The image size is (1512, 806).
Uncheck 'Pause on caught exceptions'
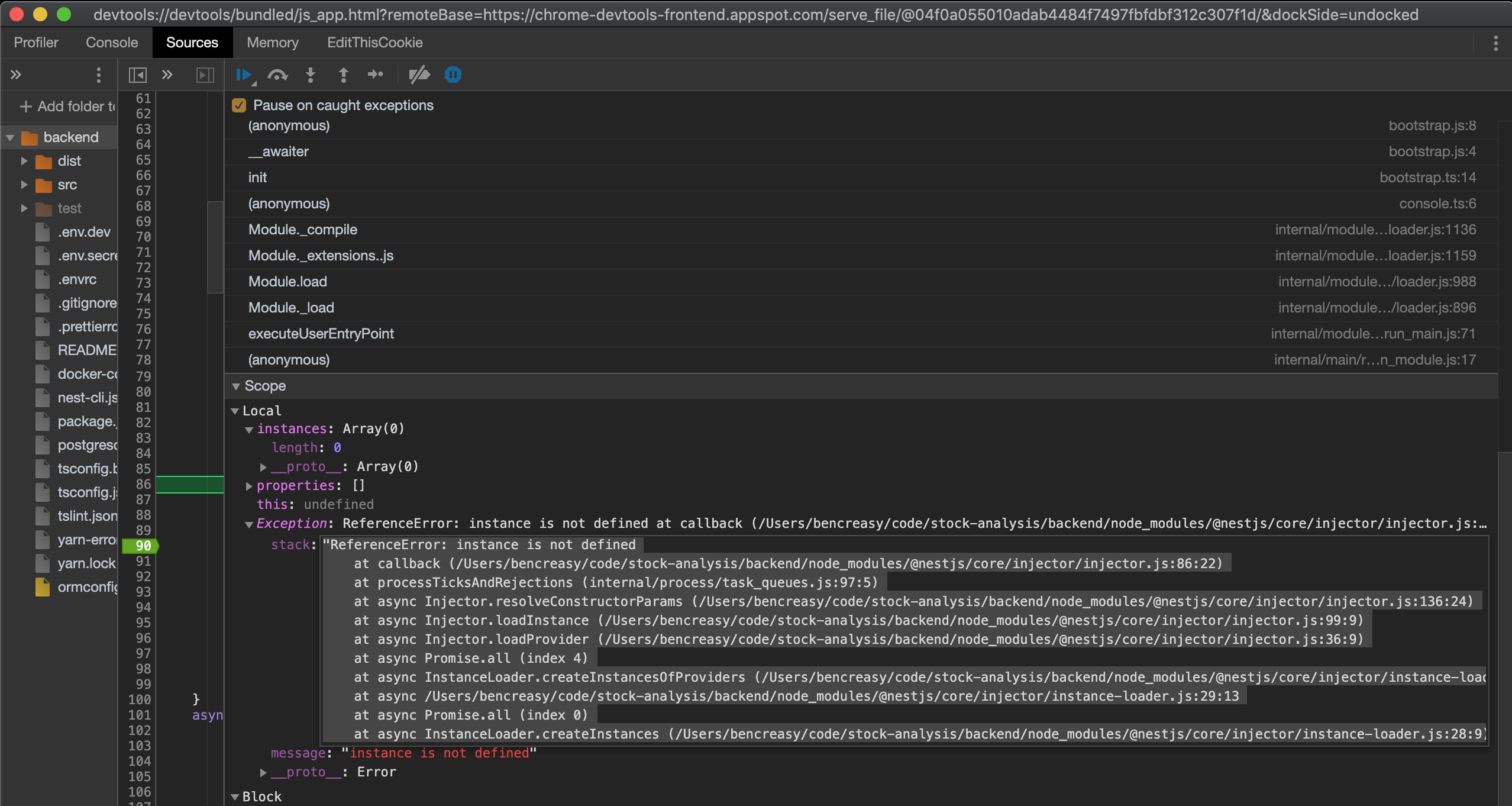pos(238,105)
